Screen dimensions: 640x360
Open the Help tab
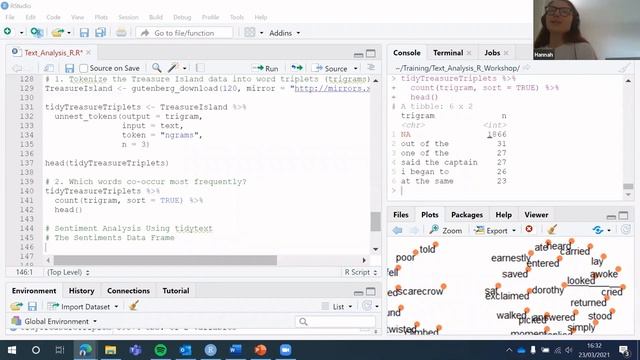(x=503, y=215)
